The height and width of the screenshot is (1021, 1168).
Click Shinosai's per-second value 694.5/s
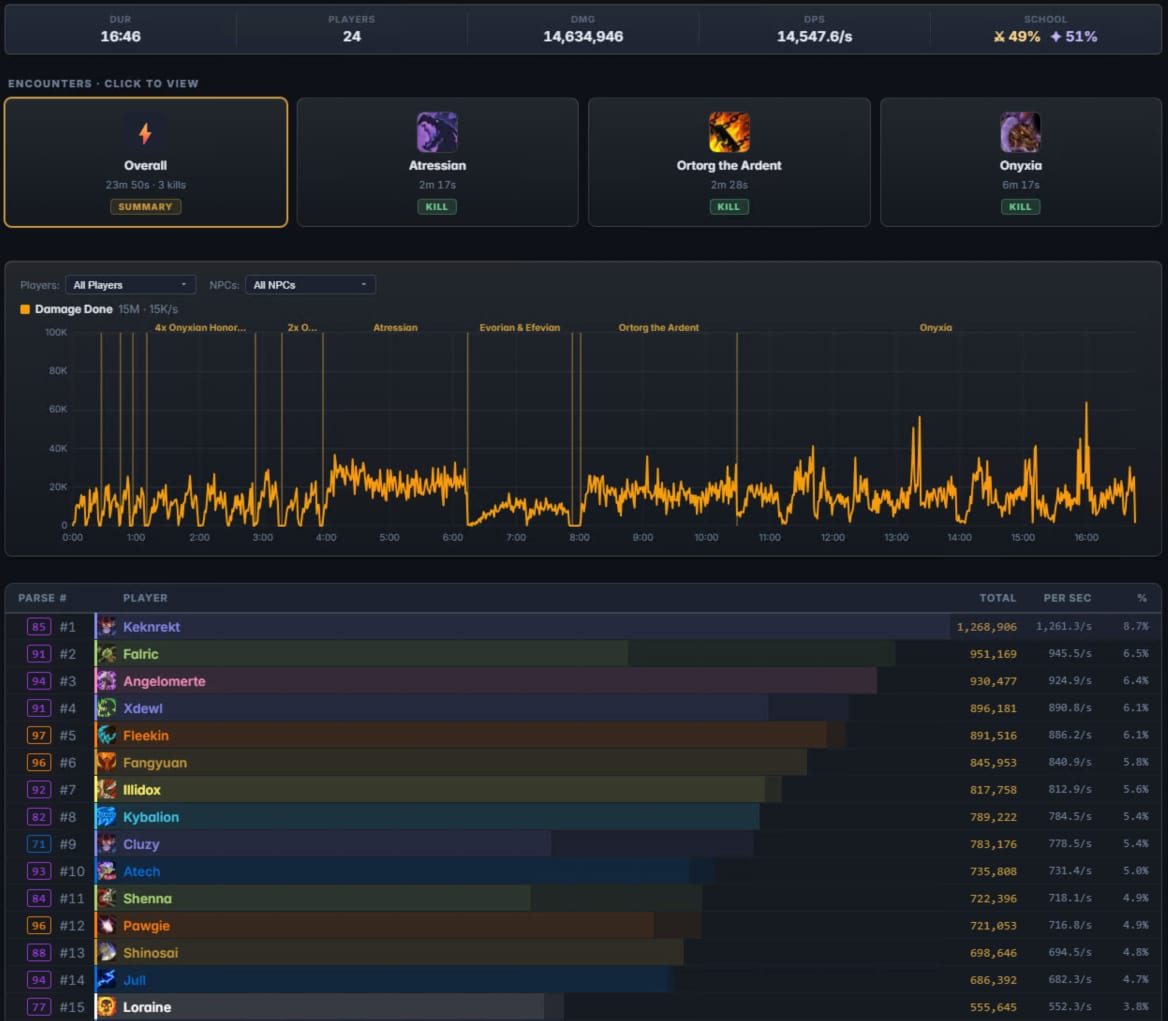click(x=1070, y=952)
